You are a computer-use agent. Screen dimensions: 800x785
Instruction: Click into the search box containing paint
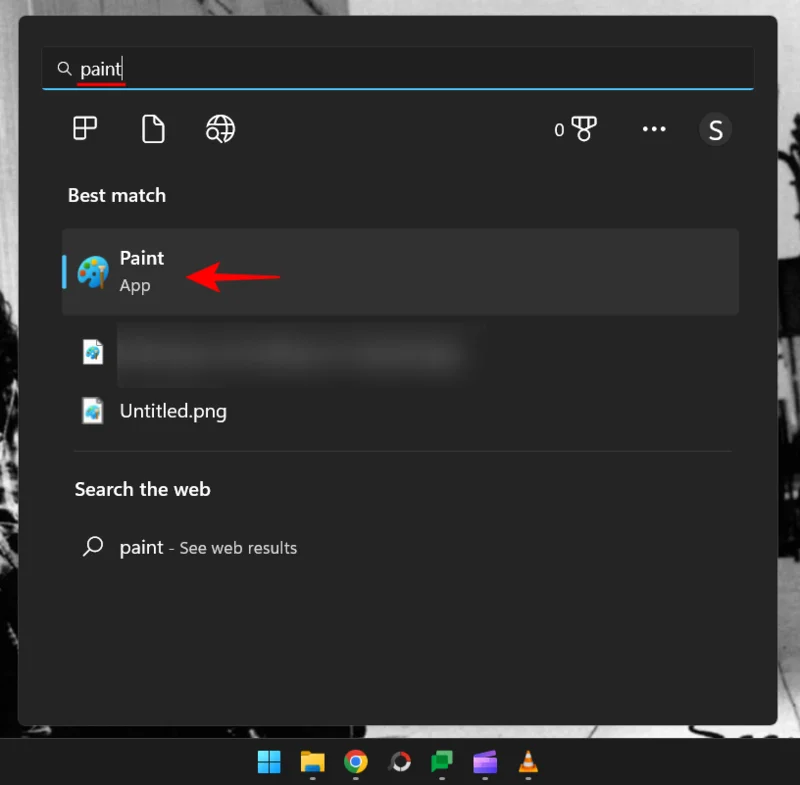click(400, 69)
